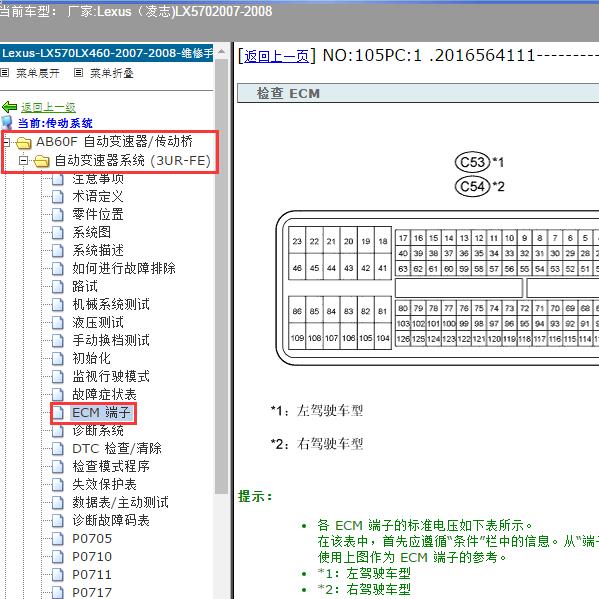The width and height of the screenshot is (599, 599).
Task: Open the 术语定义 tree item
Action: coord(98,197)
